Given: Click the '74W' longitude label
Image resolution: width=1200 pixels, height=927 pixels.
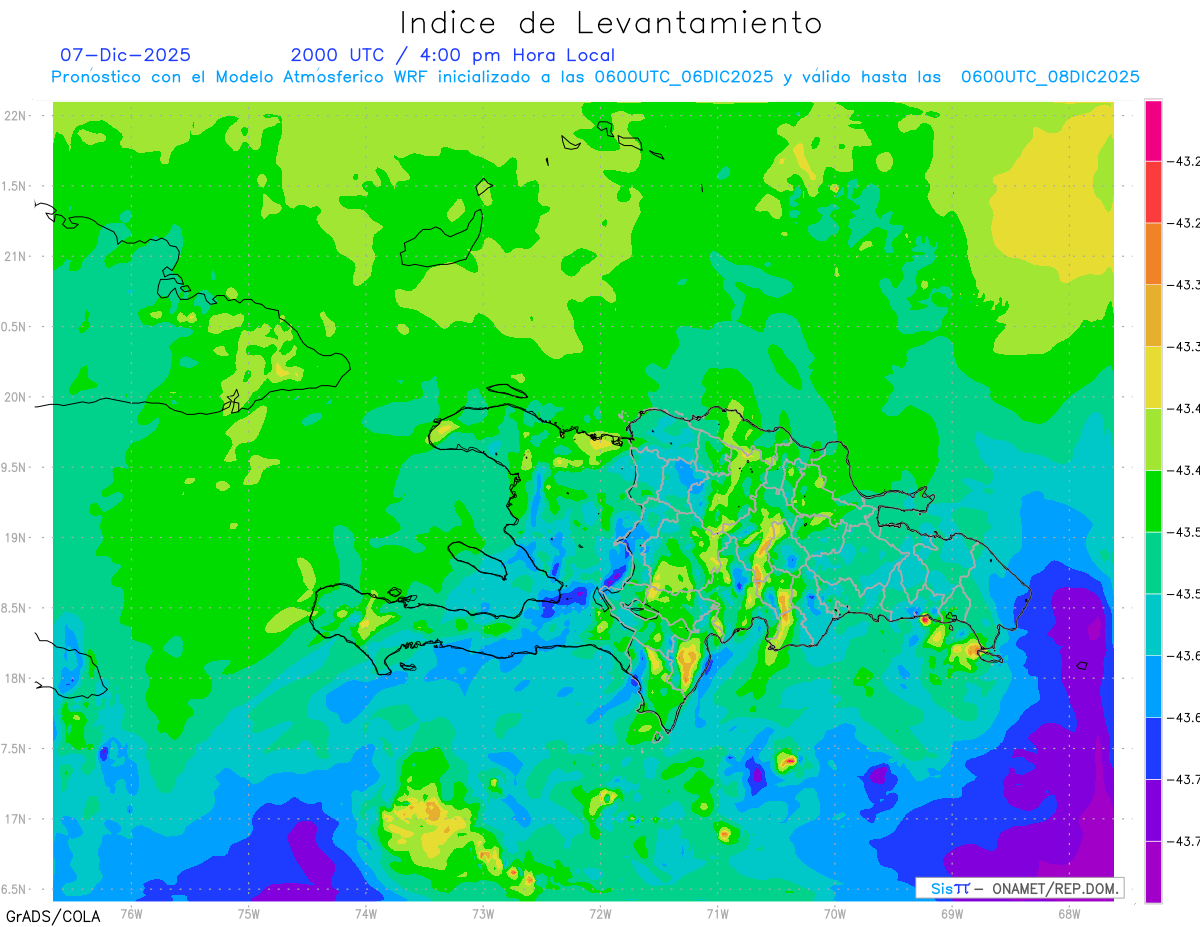Looking at the screenshot, I should tap(365, 913).
